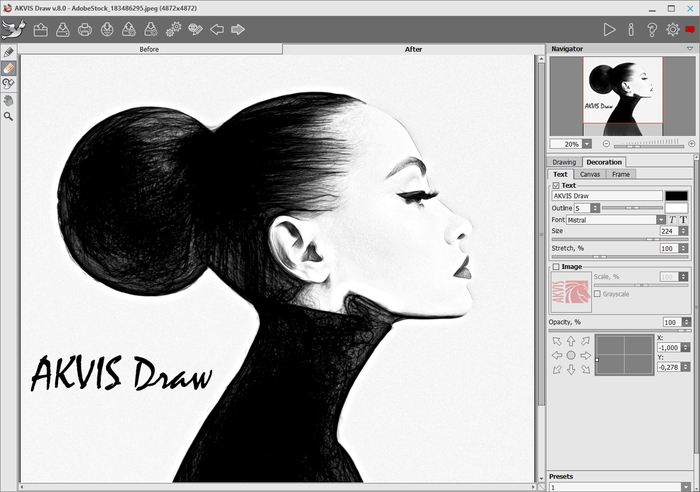Click the Save image toolbar icon

point(62,29)
